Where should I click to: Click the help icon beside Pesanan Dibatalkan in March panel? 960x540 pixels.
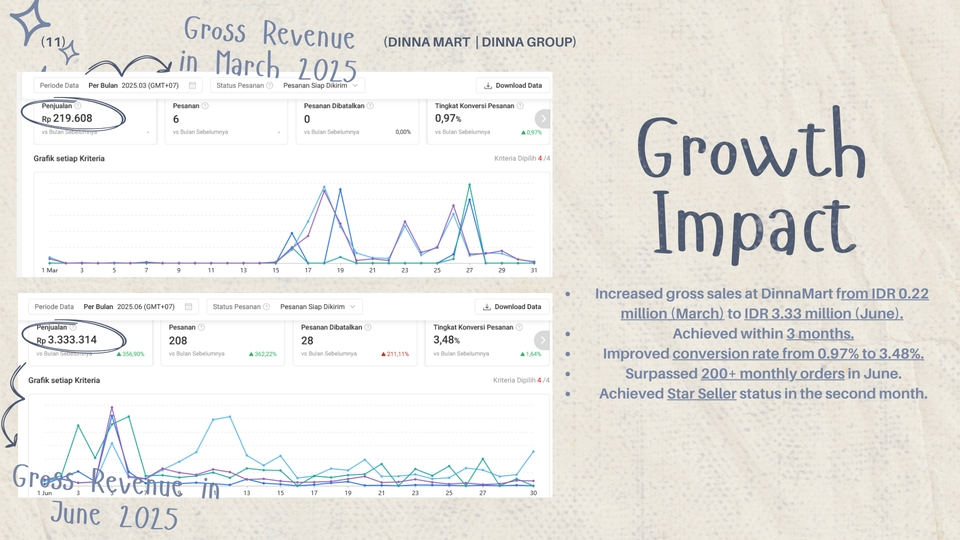[x=370, y=106]
